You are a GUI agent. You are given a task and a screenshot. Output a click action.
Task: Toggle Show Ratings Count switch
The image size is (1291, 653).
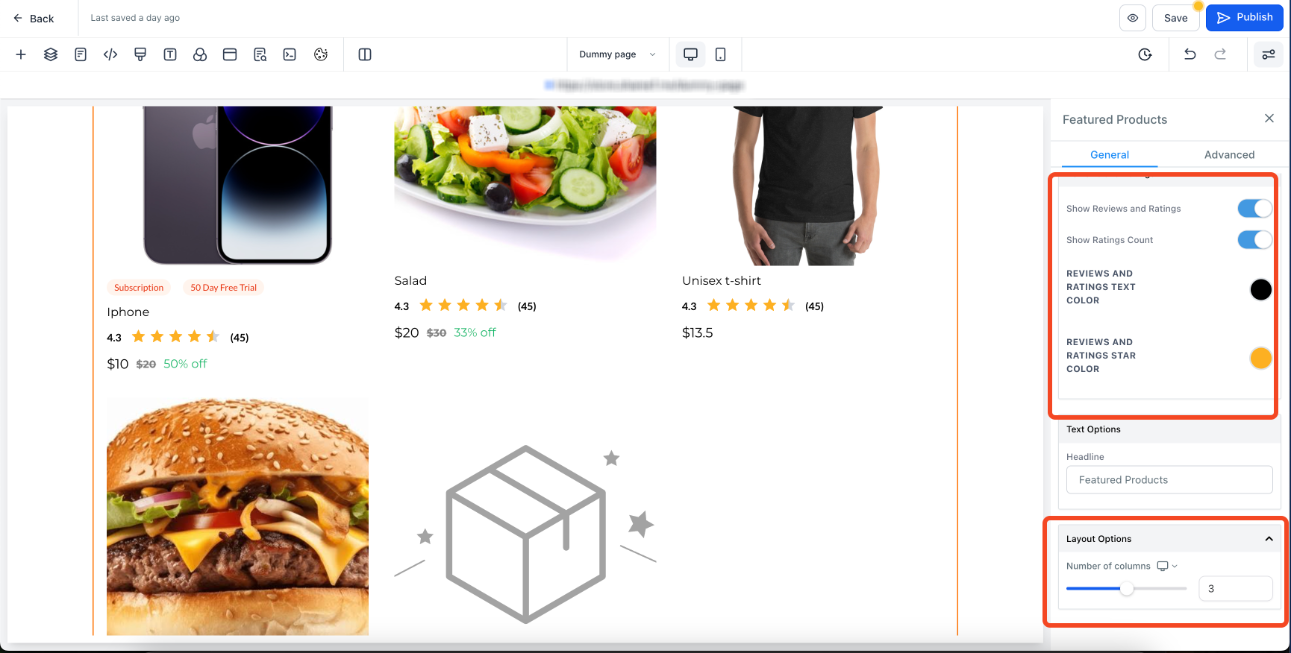[1255, 239]
